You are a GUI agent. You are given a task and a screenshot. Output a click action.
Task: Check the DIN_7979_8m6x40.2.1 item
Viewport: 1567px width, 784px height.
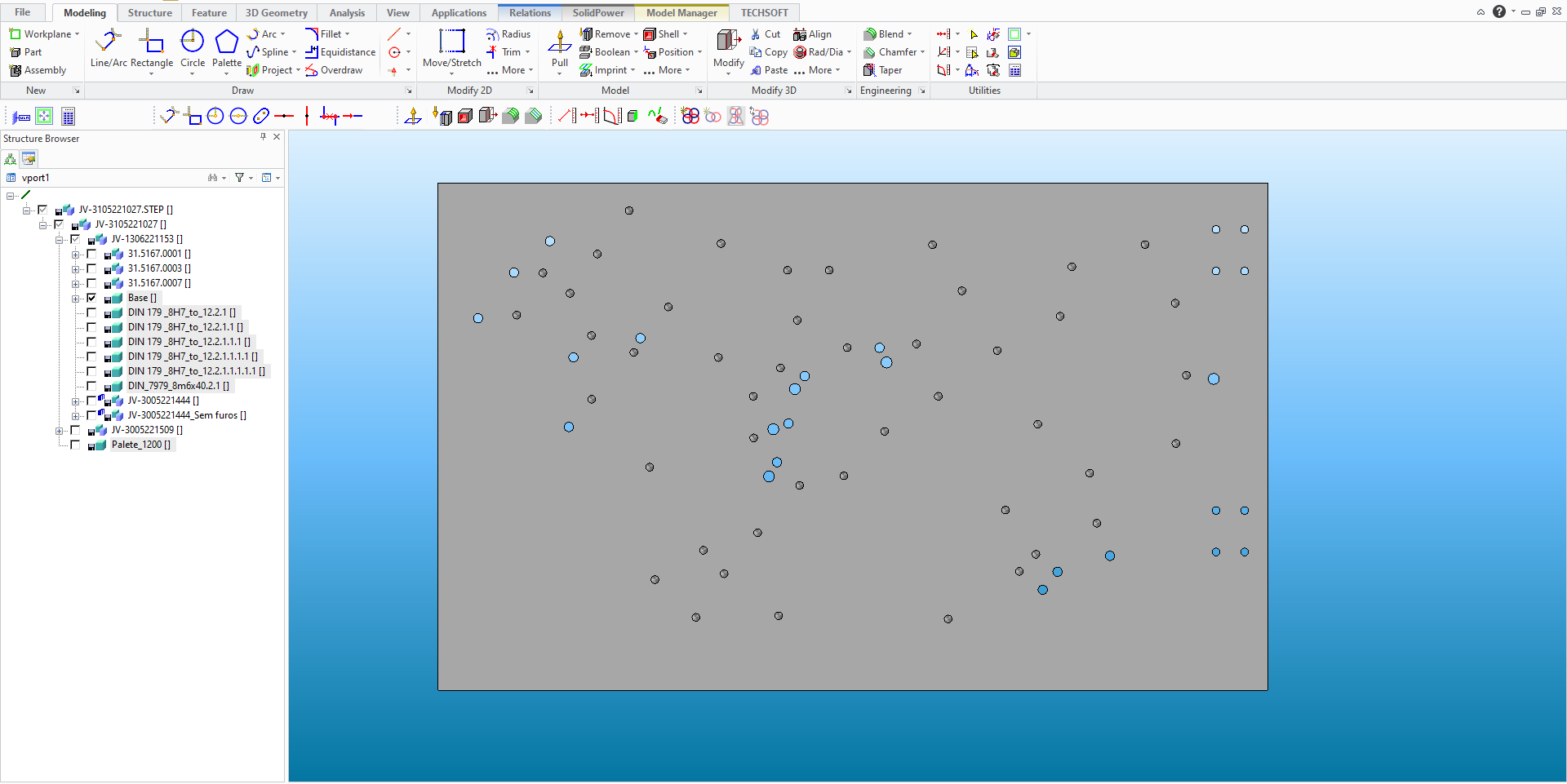[x=92, y=386]
